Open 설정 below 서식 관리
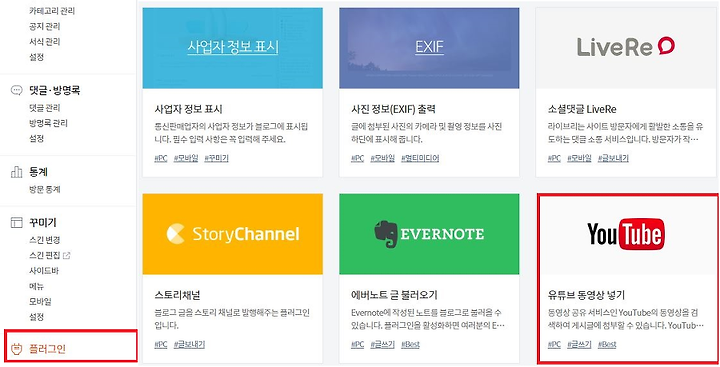Image resolution: width=720 pixels, height=367 pixels. 36,57
